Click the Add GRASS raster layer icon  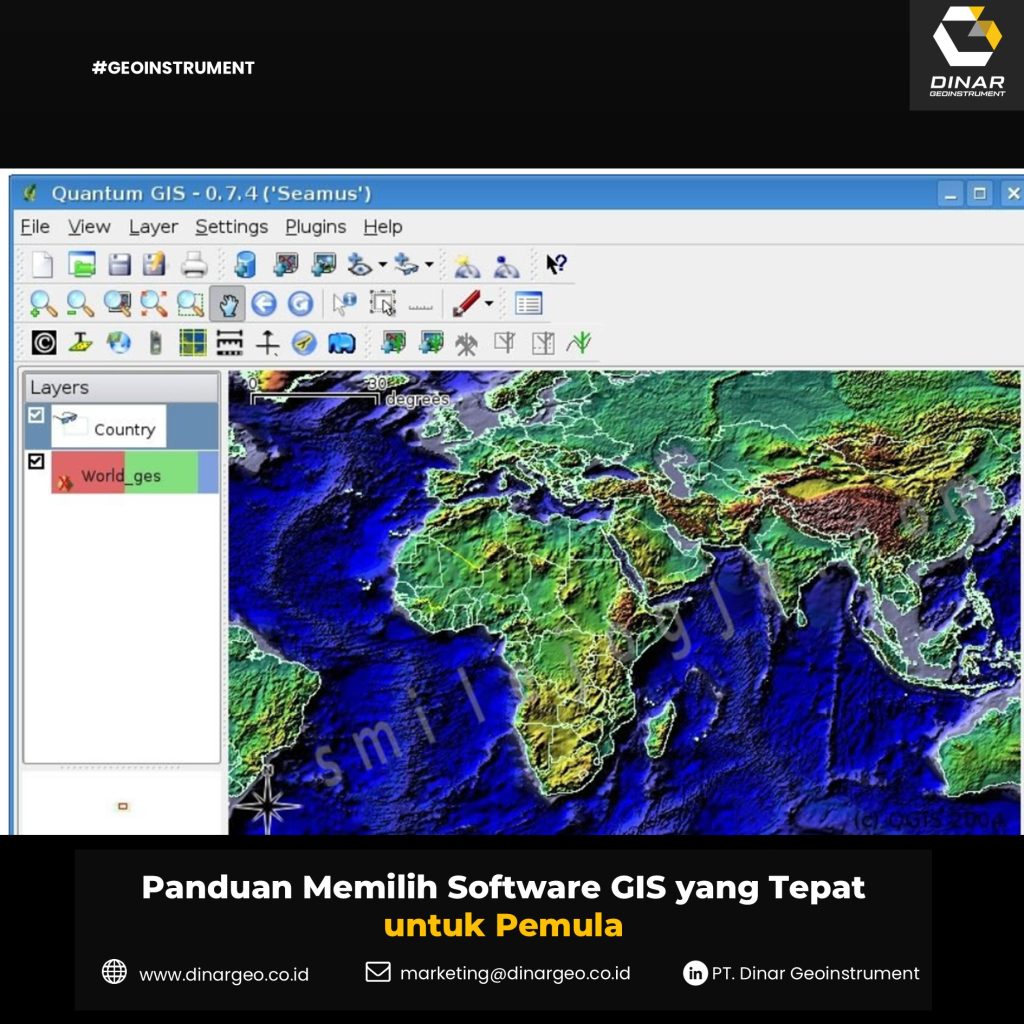click(431, 343)
